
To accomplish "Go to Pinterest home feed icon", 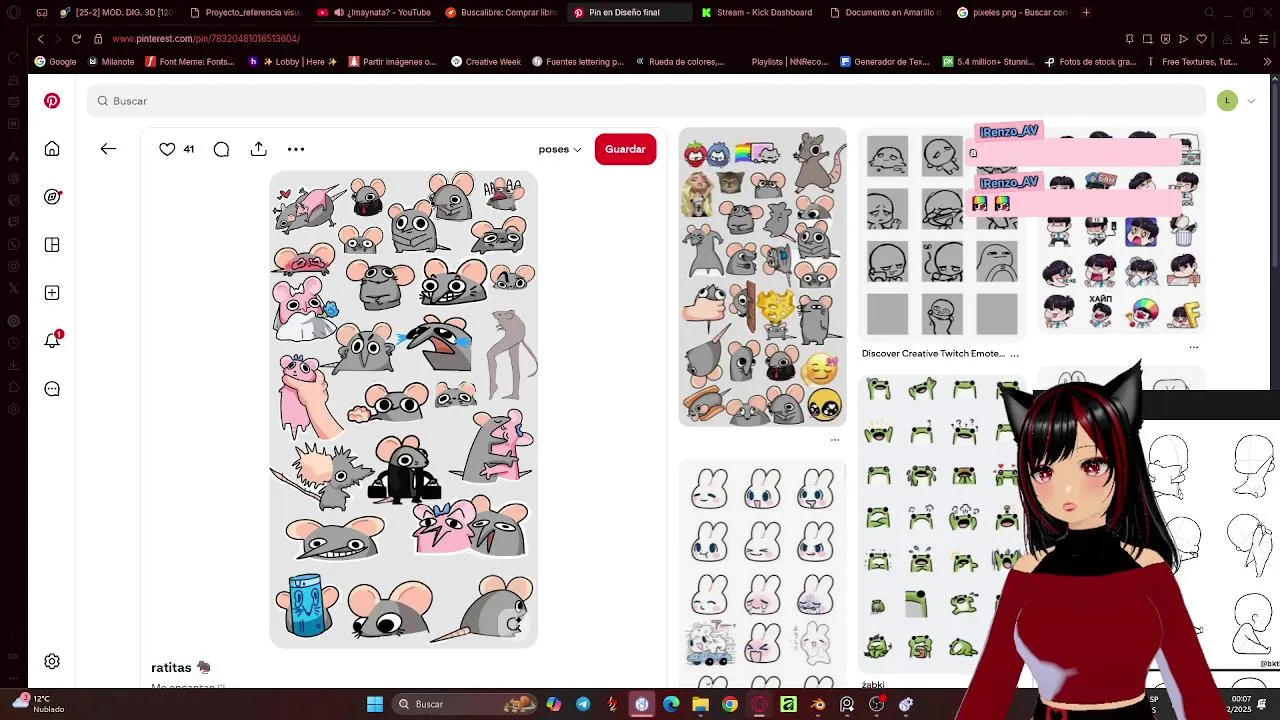I will point(52,149).
